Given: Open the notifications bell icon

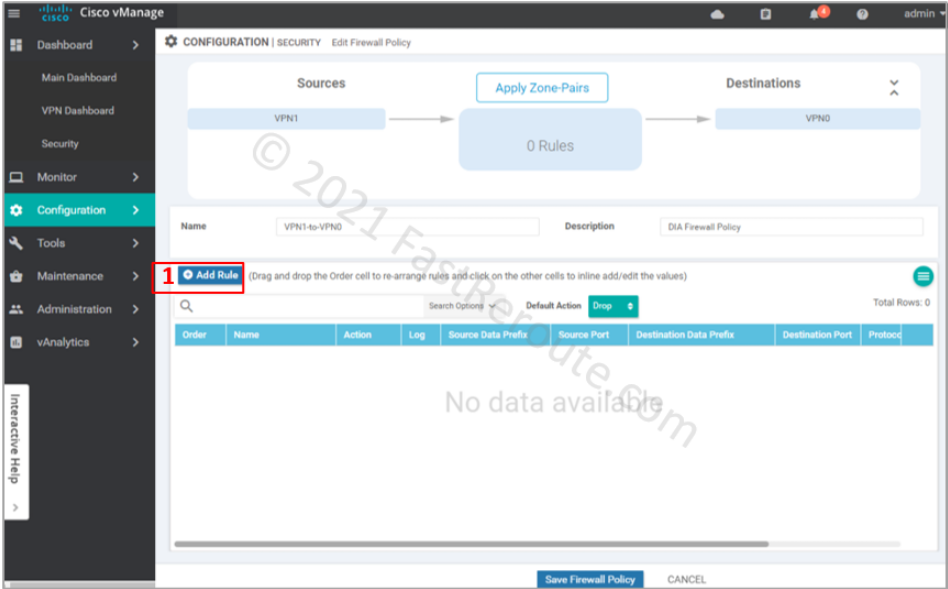Looking at the screenshot, I should point(816,14).
